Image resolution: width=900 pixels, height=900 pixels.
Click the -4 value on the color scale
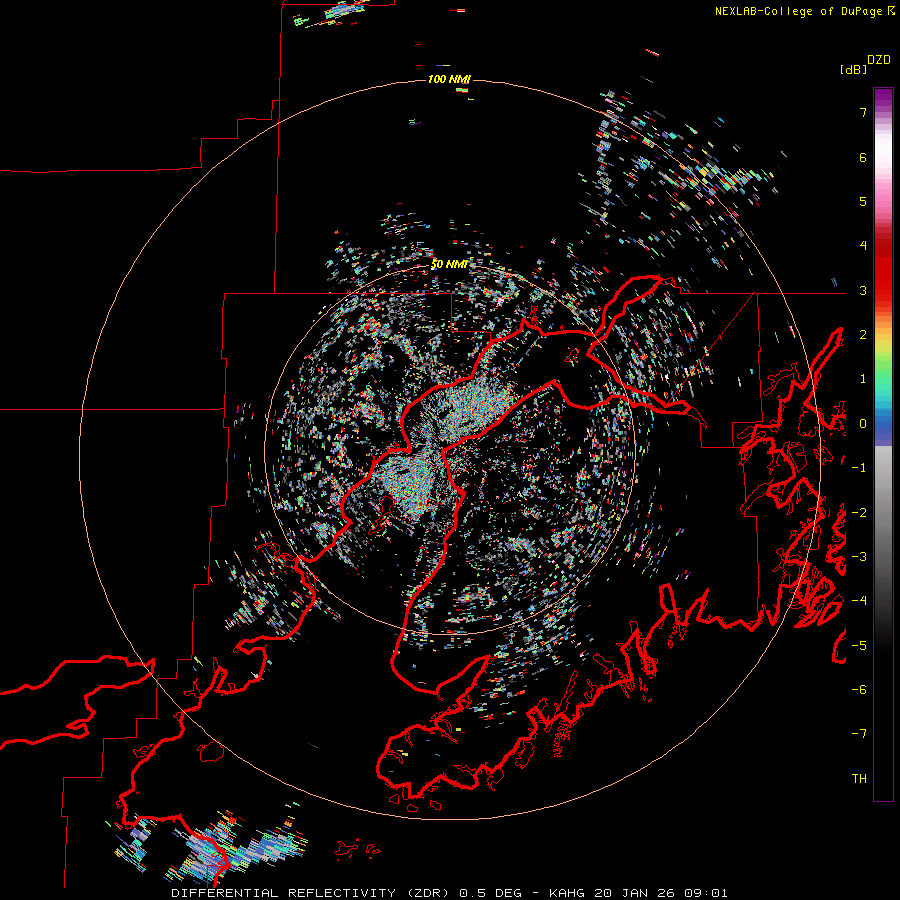coord(859,600)
